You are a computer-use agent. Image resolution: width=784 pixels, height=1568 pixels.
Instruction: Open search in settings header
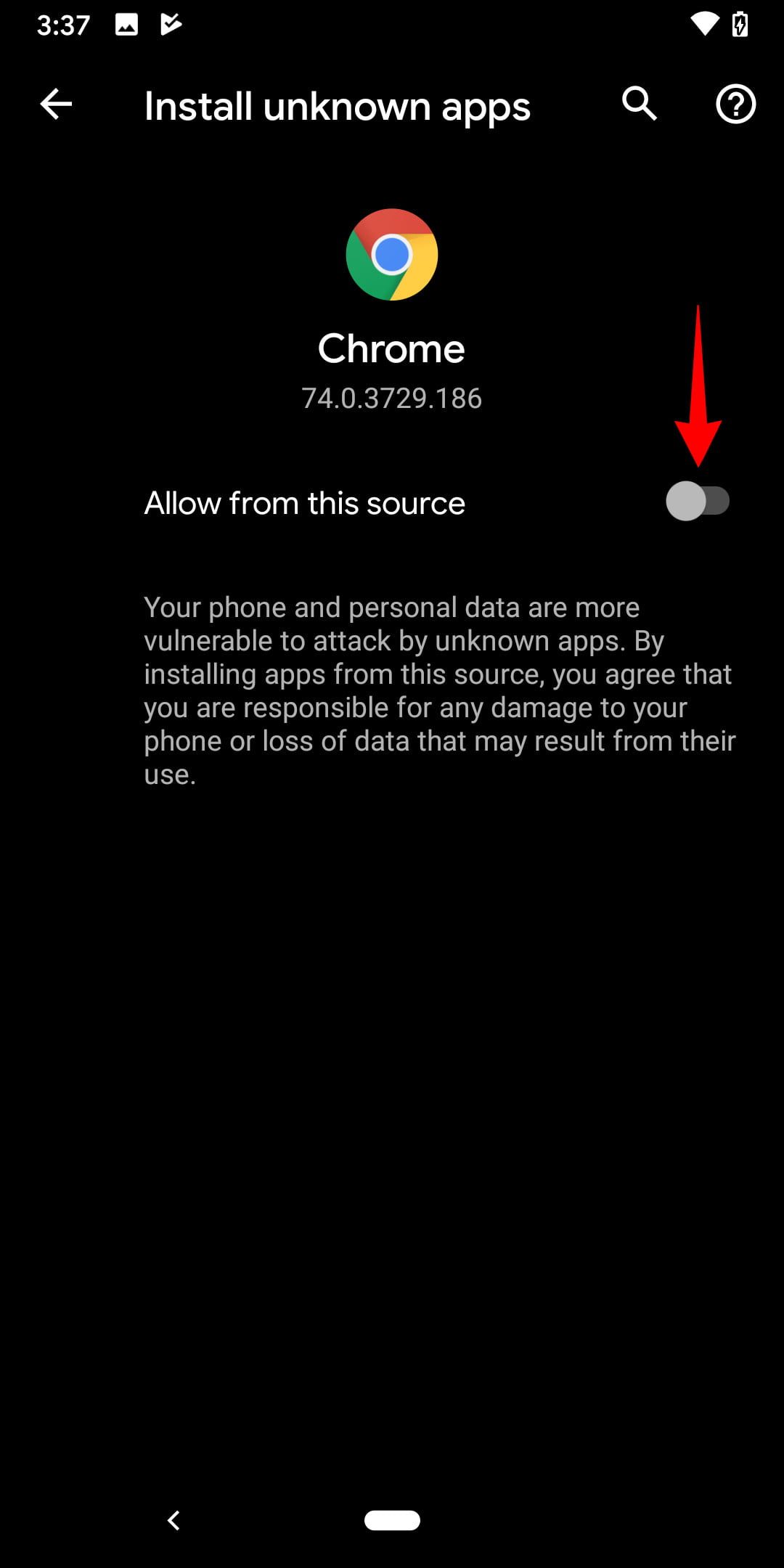click(x=639, y=104)
